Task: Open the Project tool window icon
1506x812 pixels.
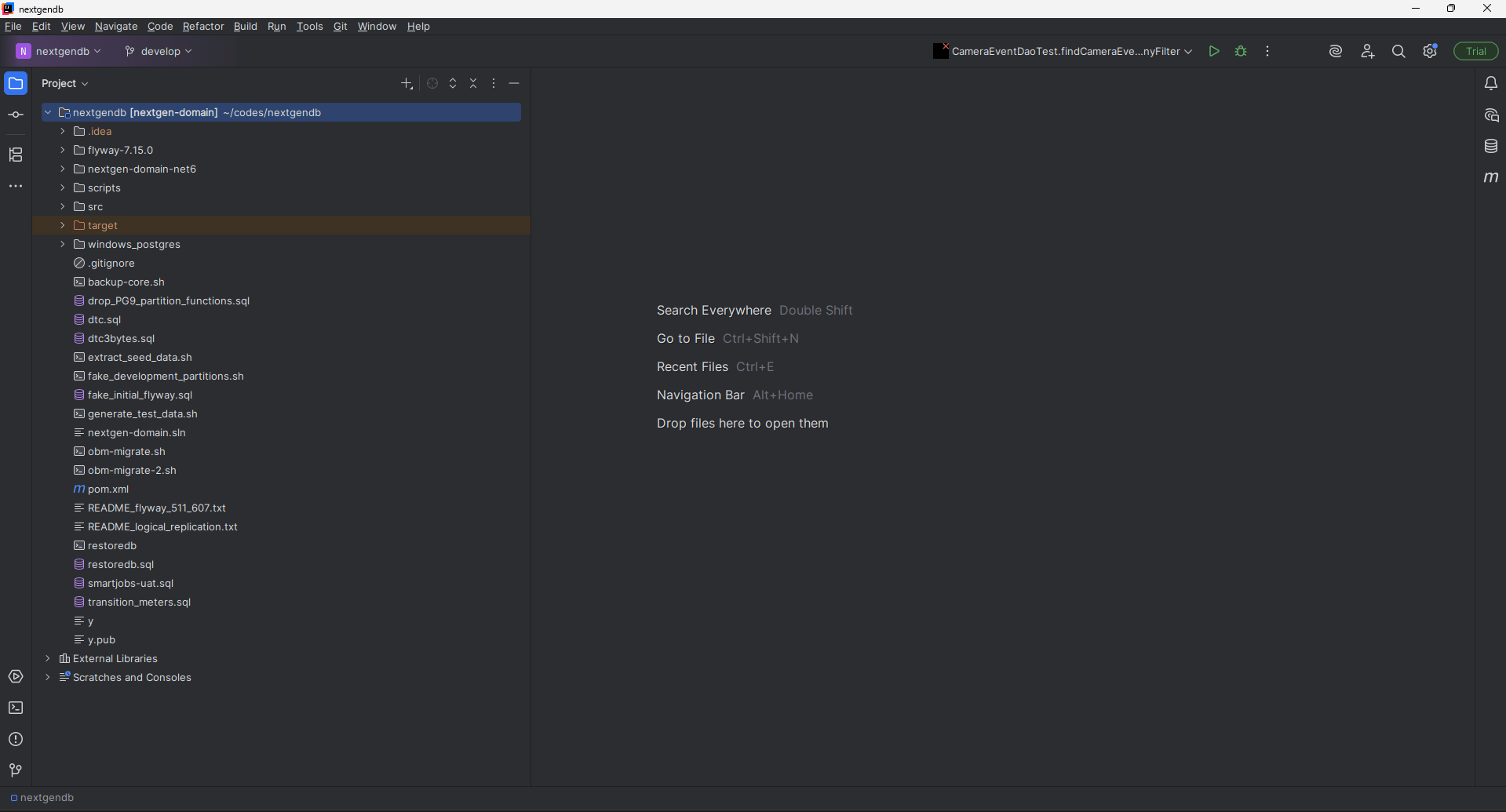Action: tap(16, 83)
